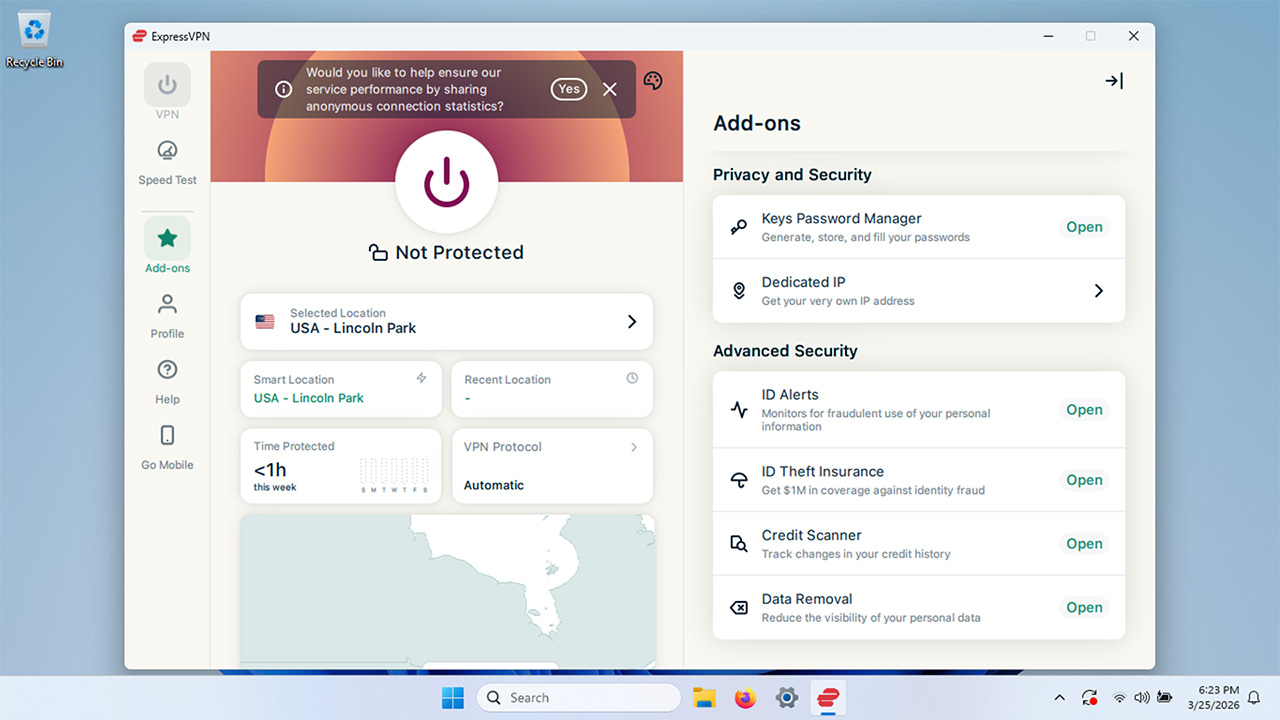Click the theme palette icon near the banner

pos(652,80)
